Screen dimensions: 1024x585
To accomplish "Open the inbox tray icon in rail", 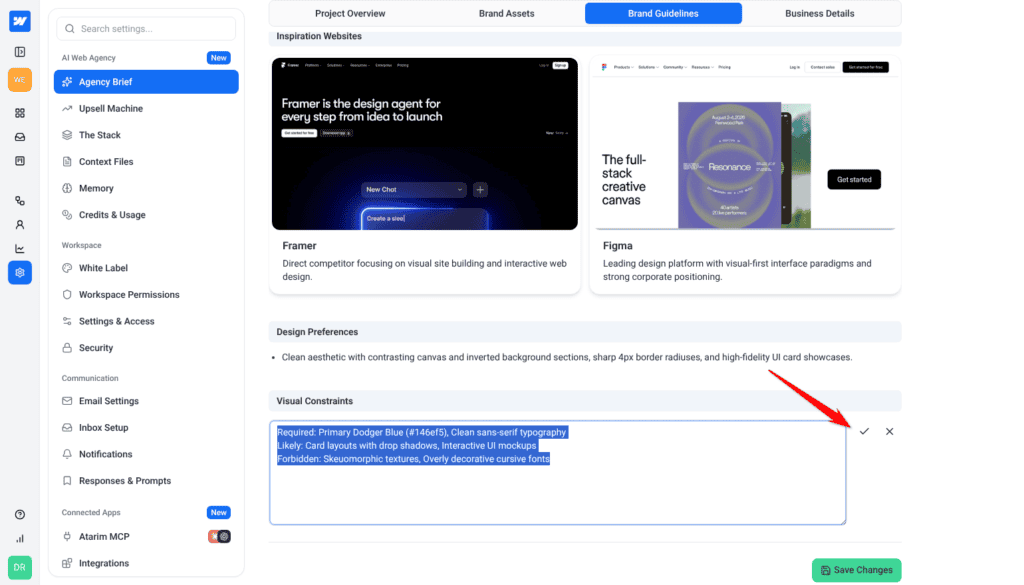I will pos(20,137).
